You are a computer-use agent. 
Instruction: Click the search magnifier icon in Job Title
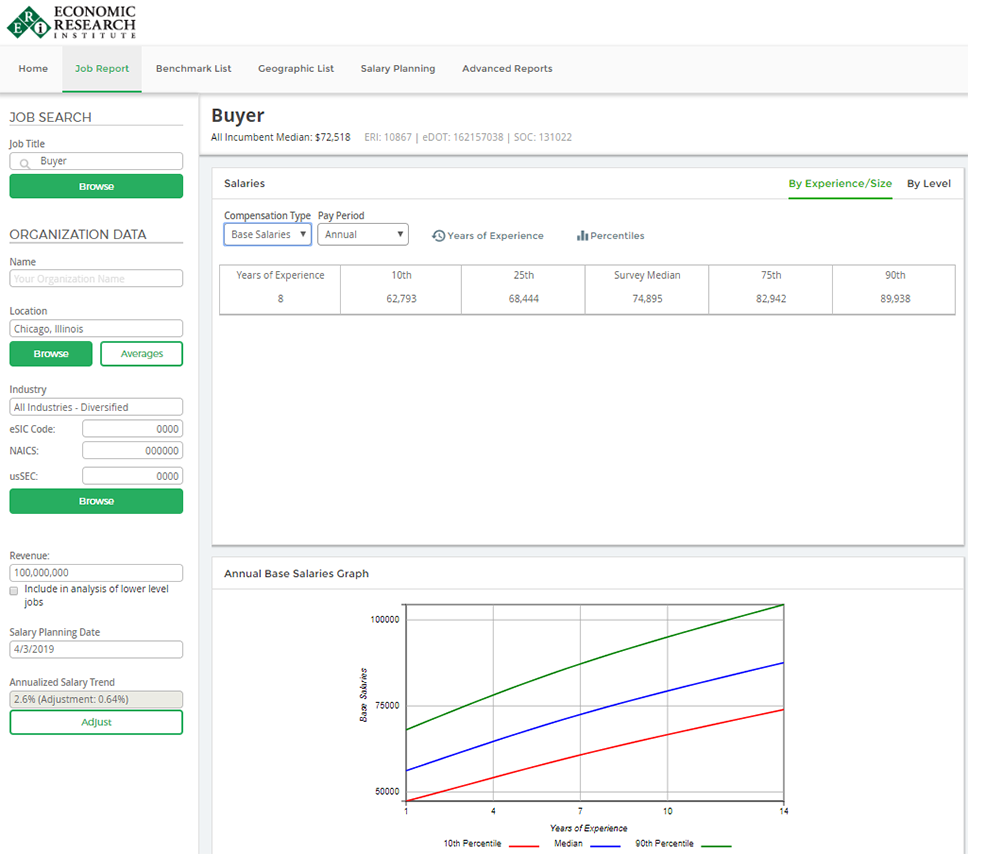(x=24, y=163)
